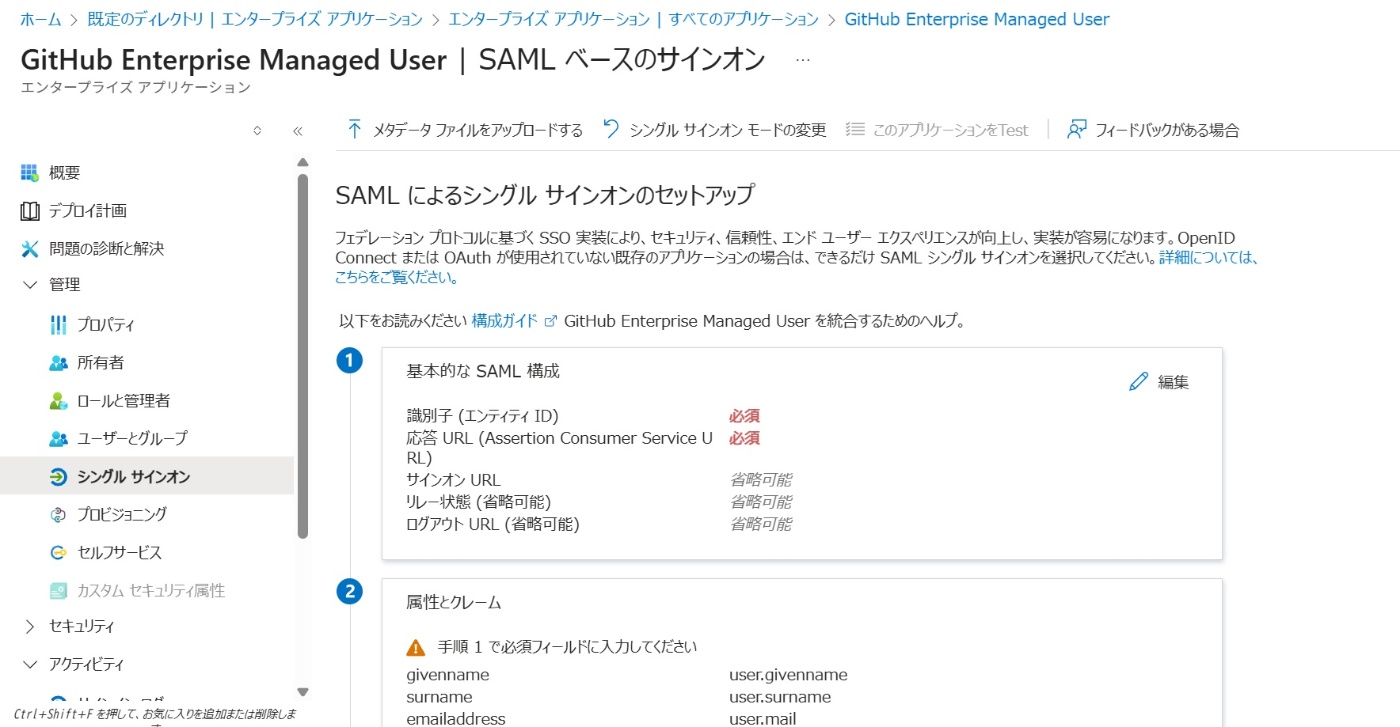The height and width of the screenshot is (727, 1400).
Task: Click the カスタム セキュリティ属性 icon
Action: click(58, 591)
